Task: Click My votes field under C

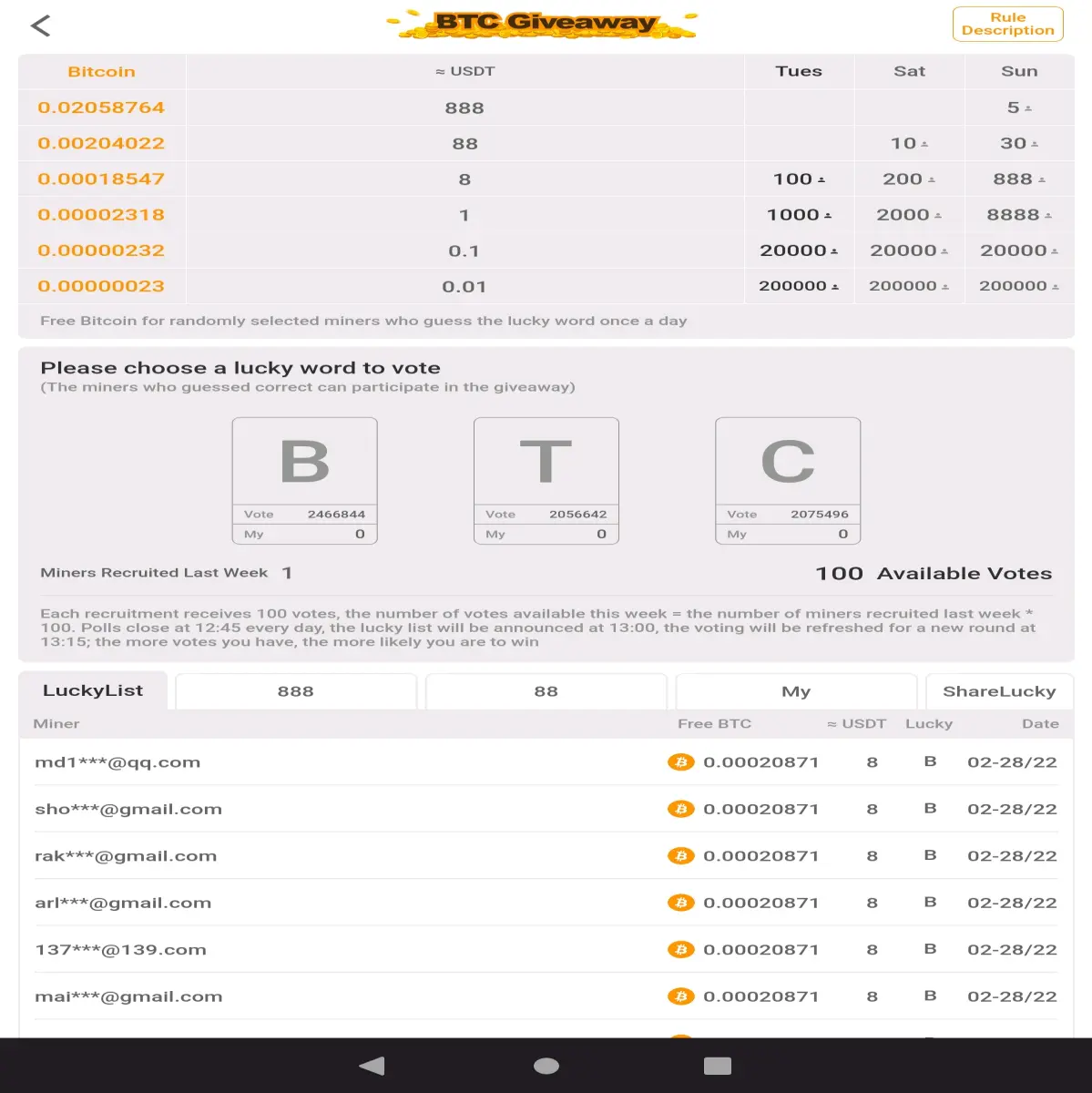Action: 788,534
